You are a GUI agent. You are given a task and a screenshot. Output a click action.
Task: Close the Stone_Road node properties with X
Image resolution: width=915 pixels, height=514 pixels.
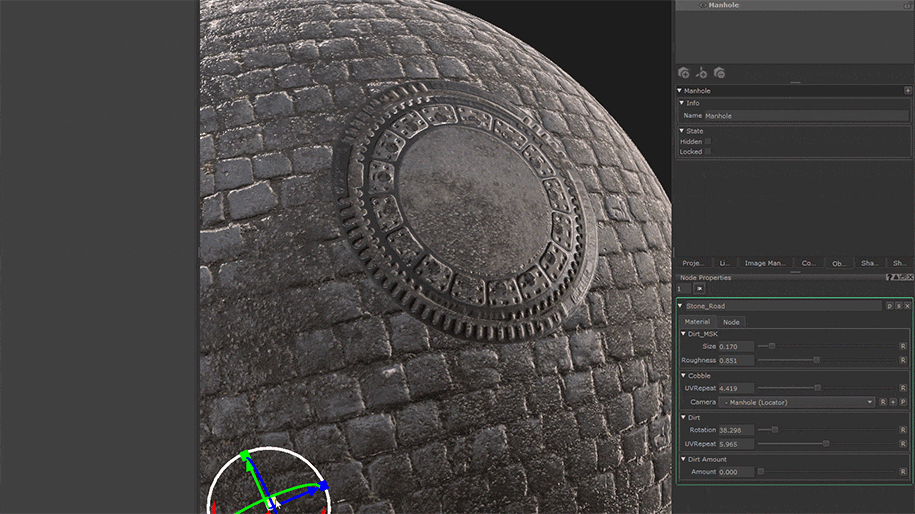tap(907, 306)
